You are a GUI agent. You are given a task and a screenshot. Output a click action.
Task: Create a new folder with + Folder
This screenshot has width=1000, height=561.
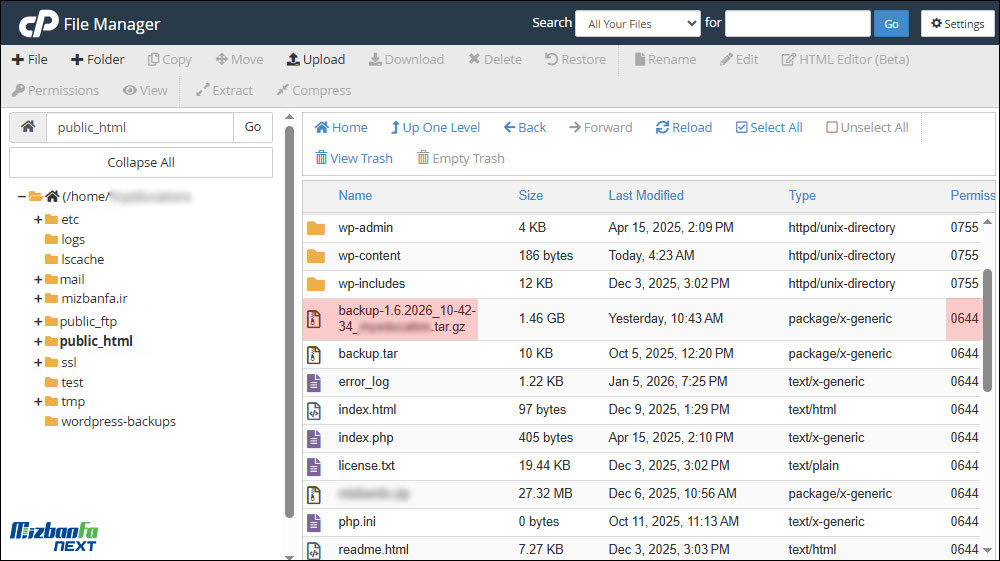coord(97,60)
